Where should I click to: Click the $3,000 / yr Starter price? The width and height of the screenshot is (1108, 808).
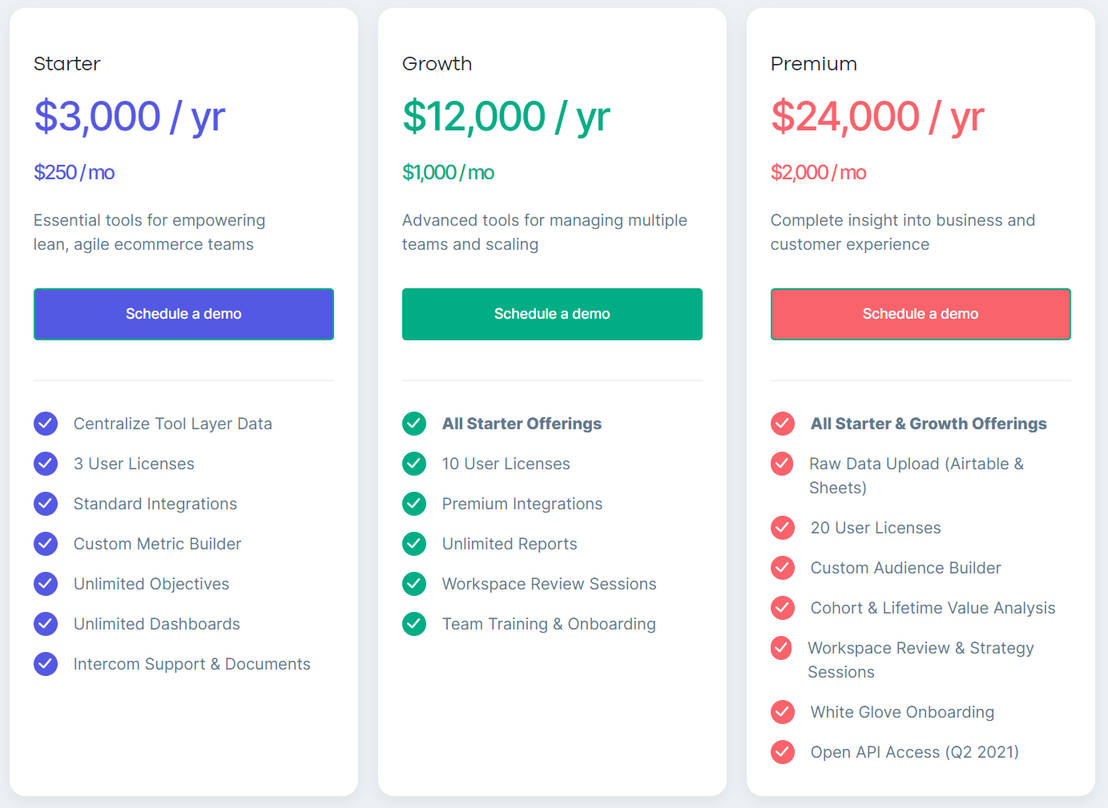pyautogui.click(x=129, y=117)
